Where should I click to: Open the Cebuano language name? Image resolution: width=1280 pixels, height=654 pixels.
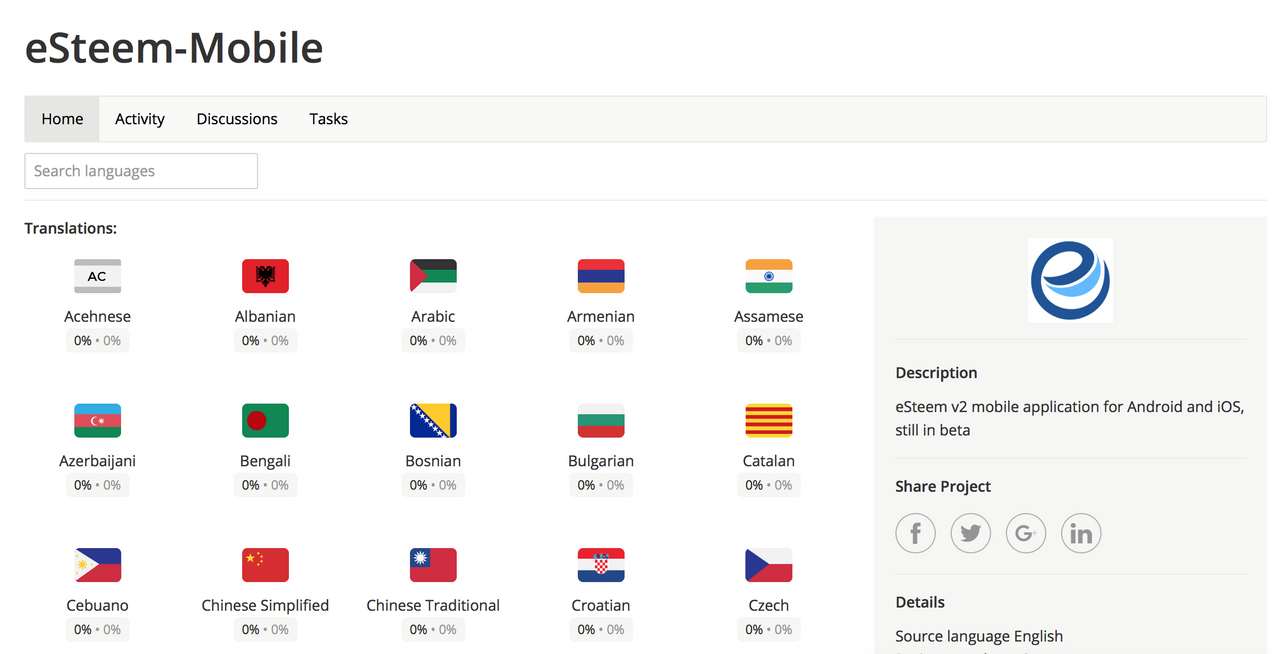click(97, 605)
